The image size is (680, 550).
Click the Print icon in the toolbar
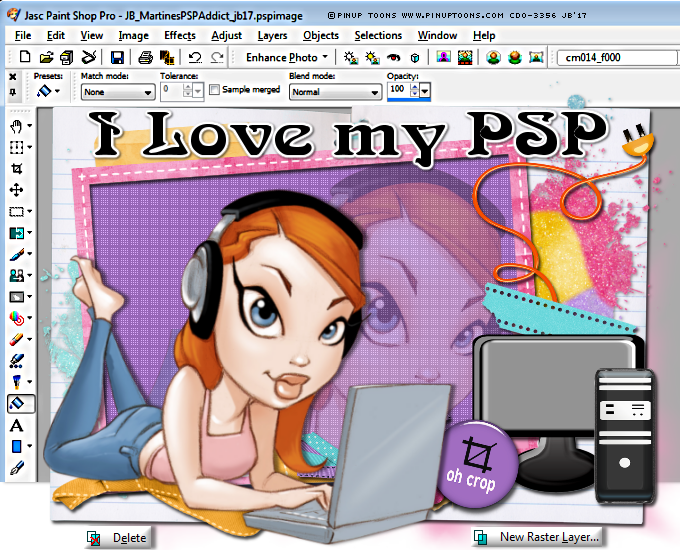pos(145,58)
